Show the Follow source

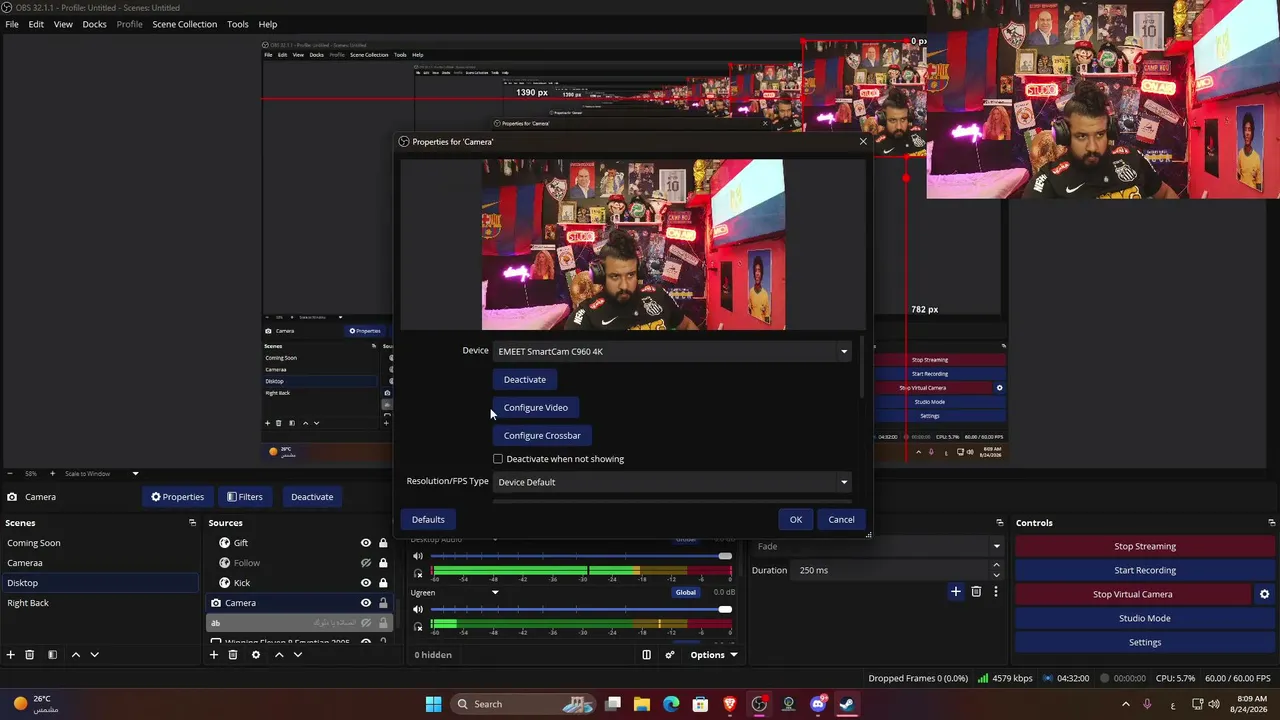pyautogui.click(x=366, y=563)
